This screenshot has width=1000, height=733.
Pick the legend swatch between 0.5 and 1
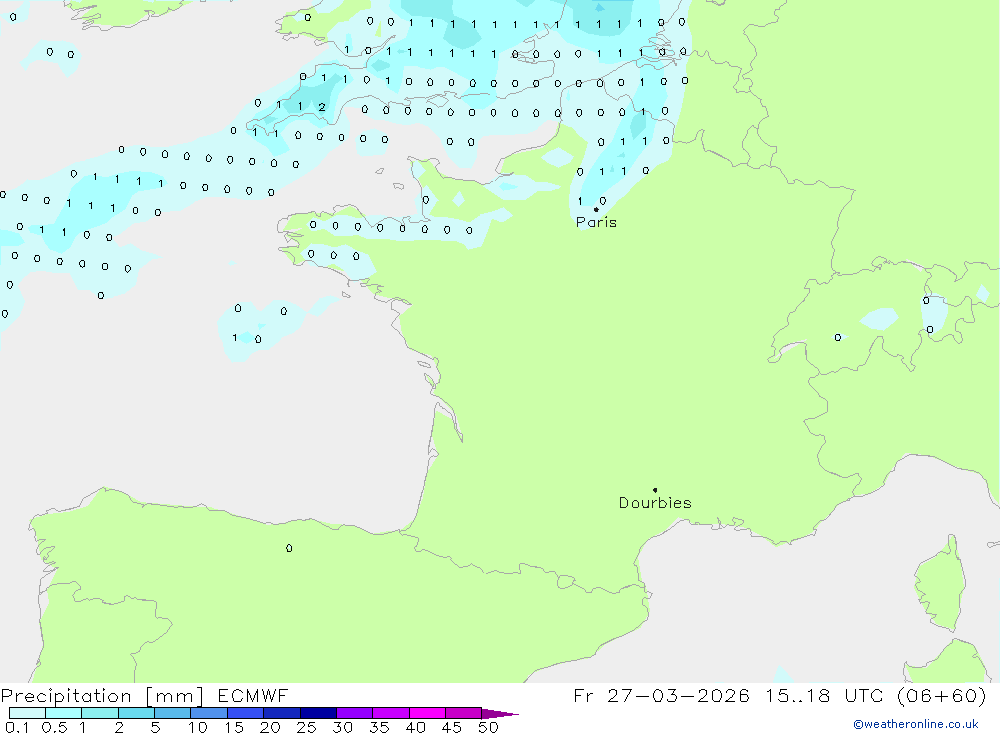pyautogui.click(x=64, y=713)
